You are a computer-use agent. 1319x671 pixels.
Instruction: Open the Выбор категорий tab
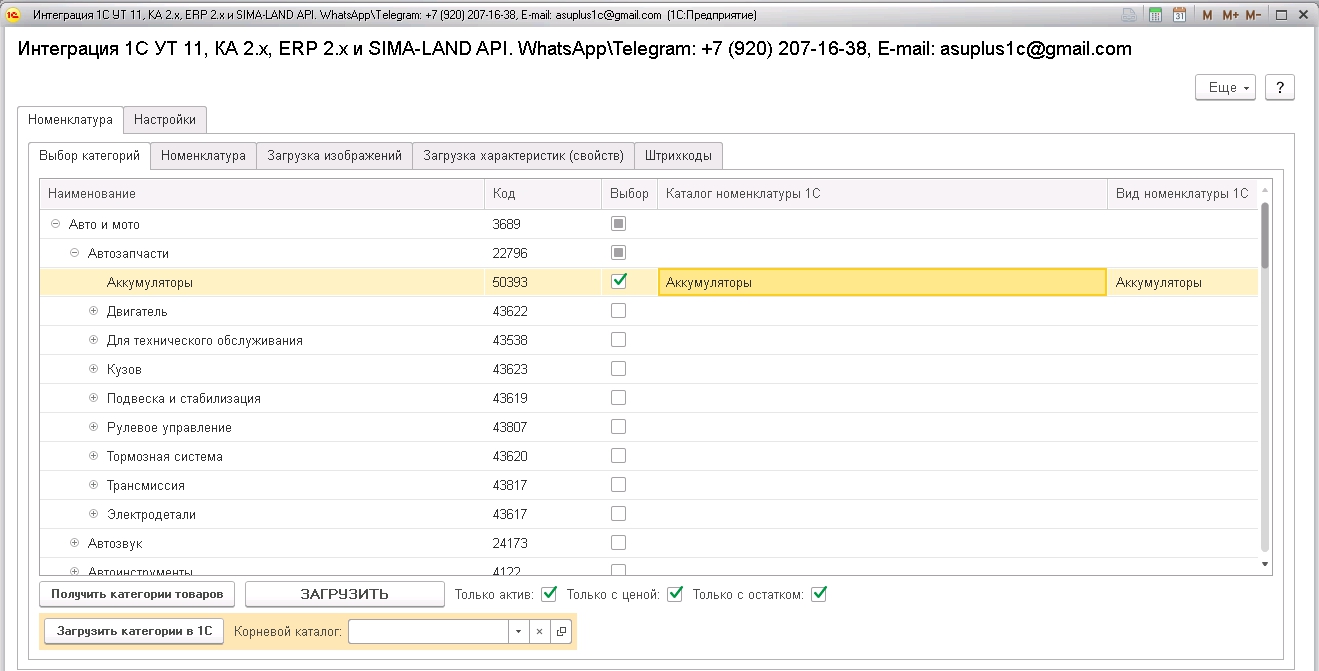pos(89,156)
